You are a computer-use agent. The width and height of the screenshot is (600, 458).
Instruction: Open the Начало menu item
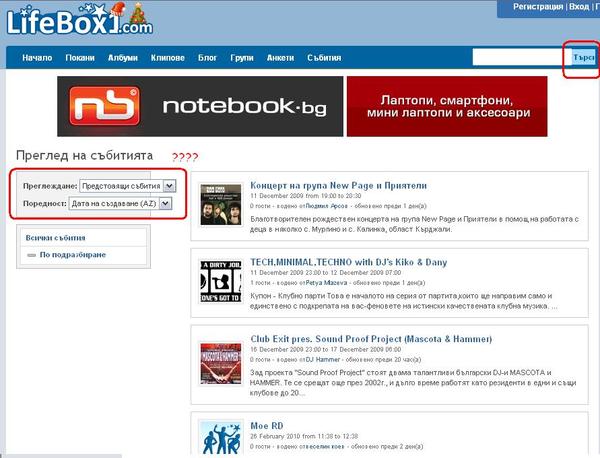[x=37, y=58]
